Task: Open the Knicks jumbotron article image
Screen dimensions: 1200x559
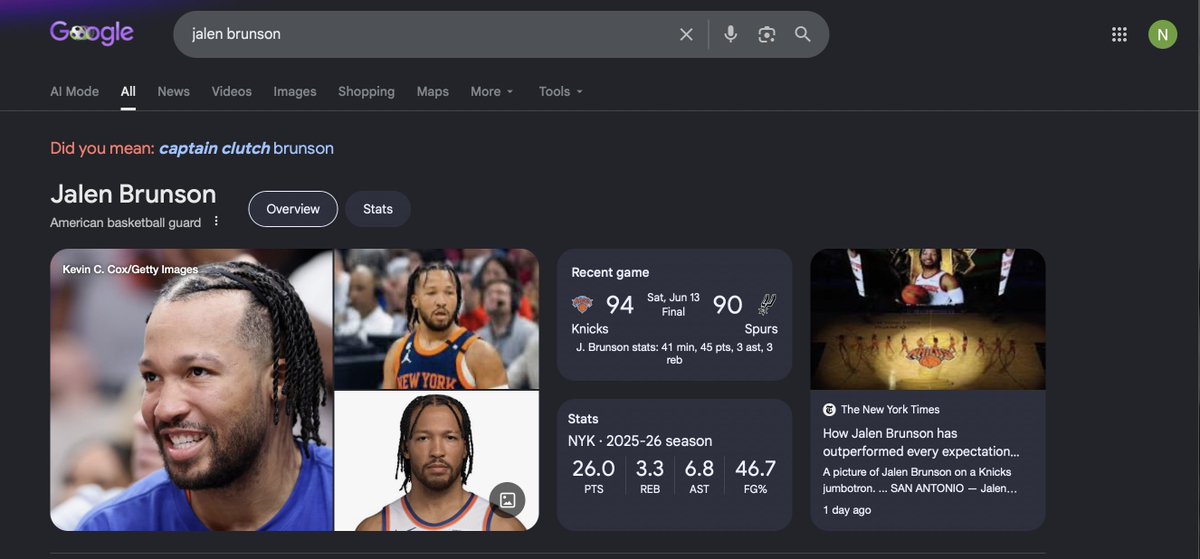Action: pyautogui.click(x=928, y=319)
